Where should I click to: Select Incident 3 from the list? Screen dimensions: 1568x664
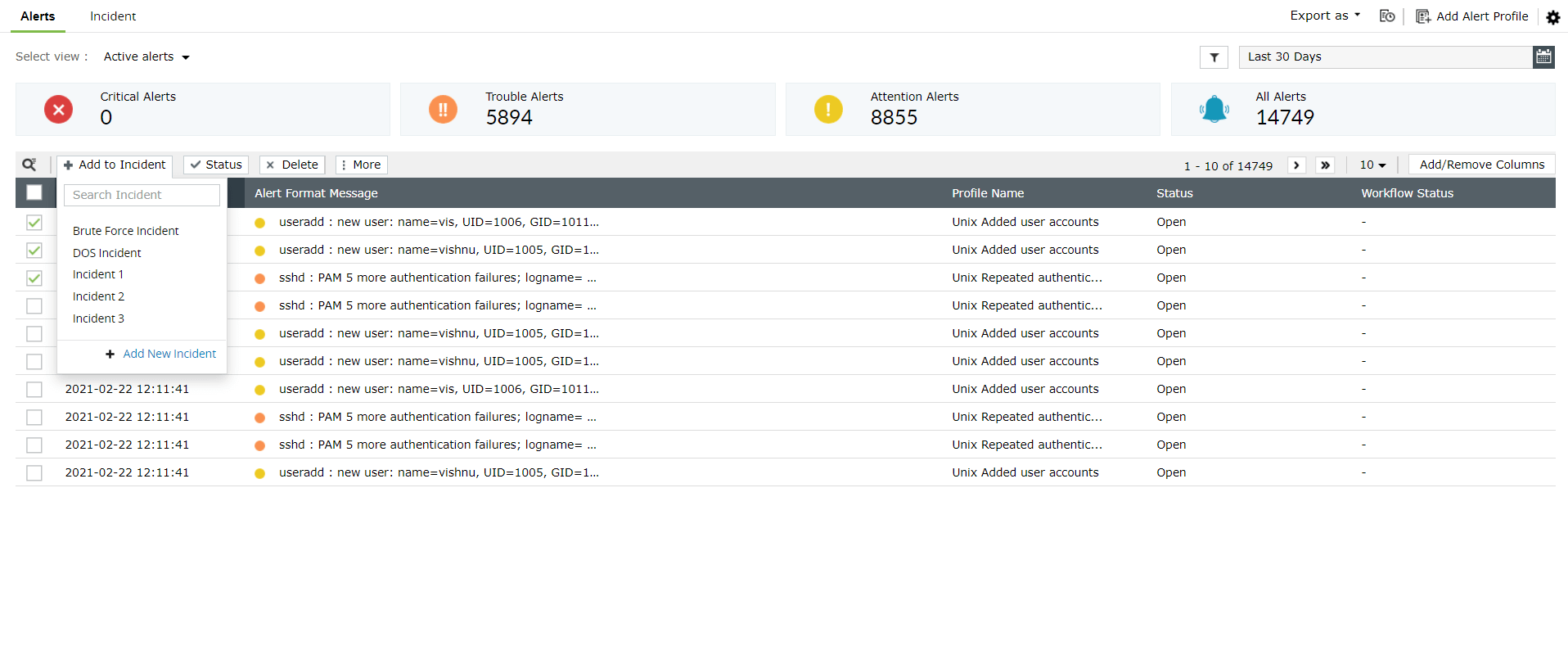click(x=98, y=318)
